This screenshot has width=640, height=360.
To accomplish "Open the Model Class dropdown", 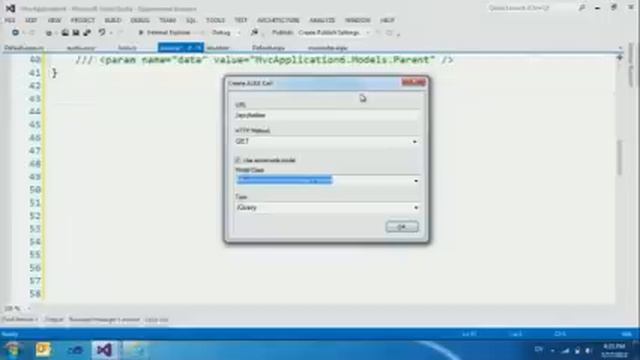I will 327,180.
